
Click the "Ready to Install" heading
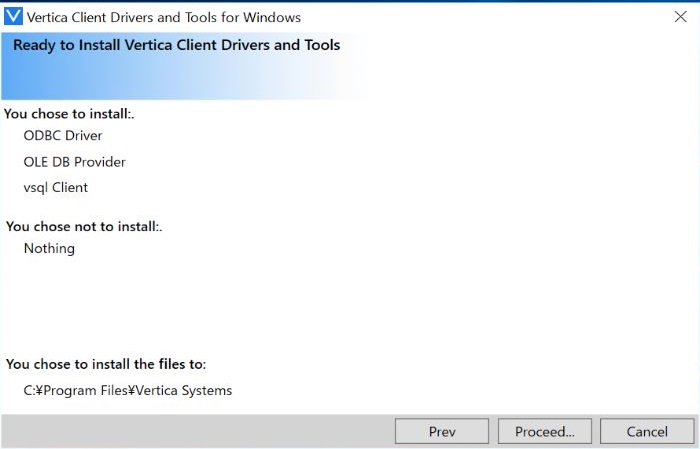[x=176, y=45]
